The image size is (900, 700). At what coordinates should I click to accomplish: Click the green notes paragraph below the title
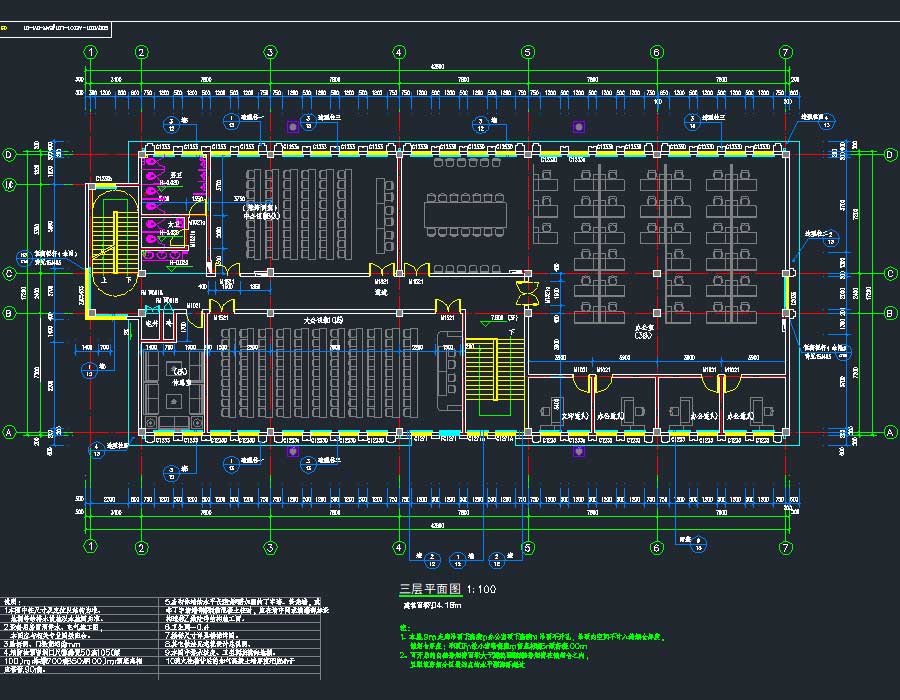pos(532,646)
